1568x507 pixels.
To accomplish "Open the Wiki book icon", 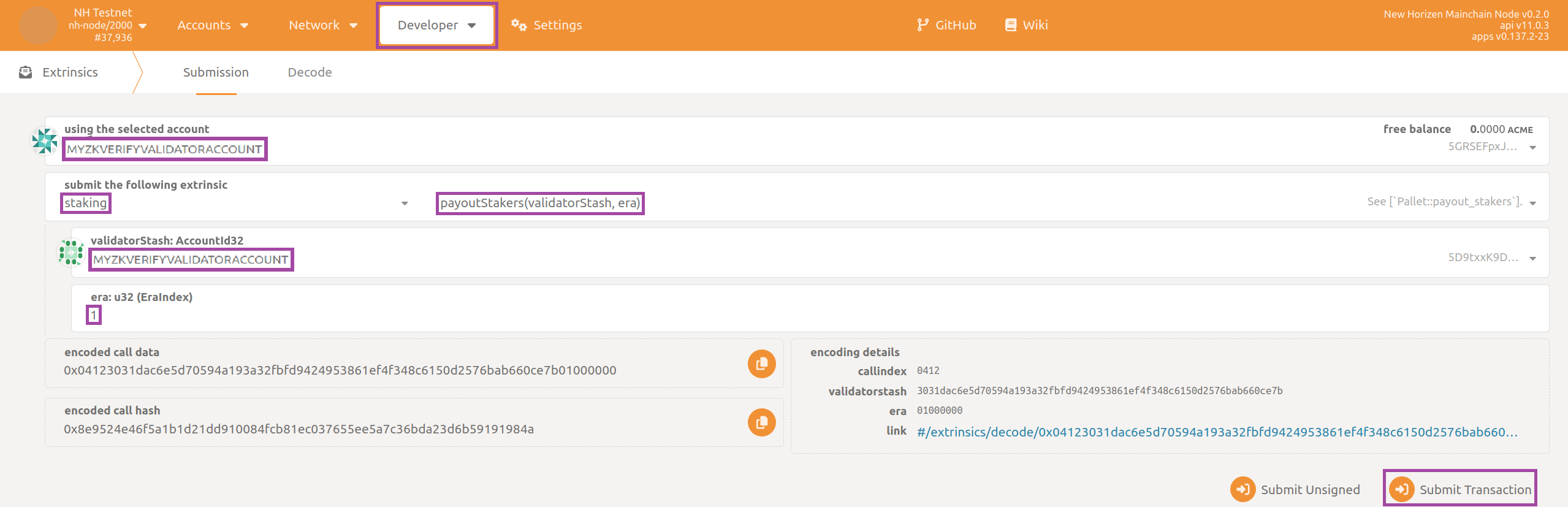I will (1010, 25).
